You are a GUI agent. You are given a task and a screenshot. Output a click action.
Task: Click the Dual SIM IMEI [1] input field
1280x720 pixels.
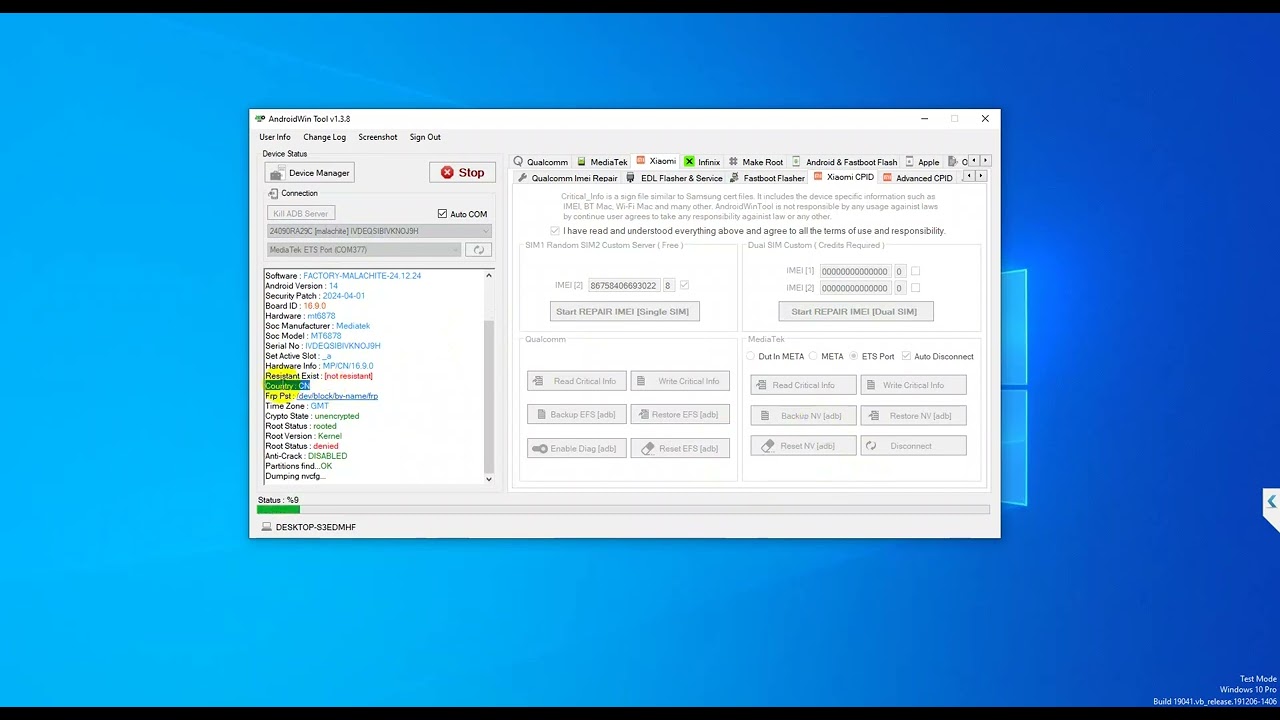(x=854, y=272)
